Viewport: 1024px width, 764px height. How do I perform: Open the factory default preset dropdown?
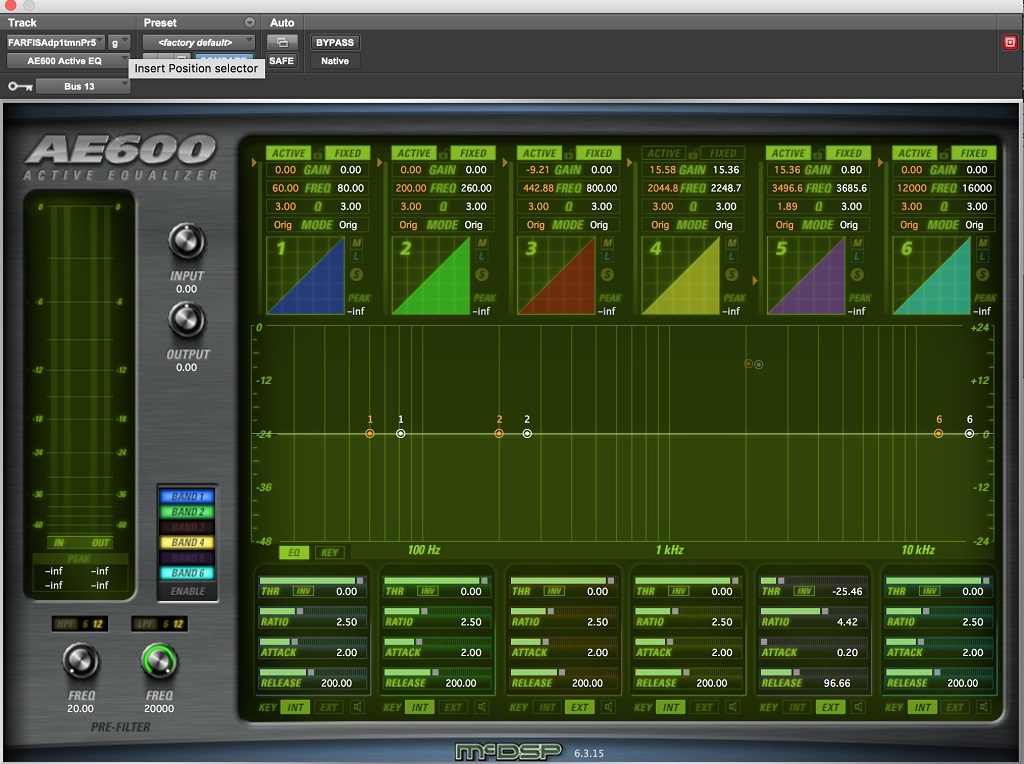pyautogui.click(x=198, y=42)
